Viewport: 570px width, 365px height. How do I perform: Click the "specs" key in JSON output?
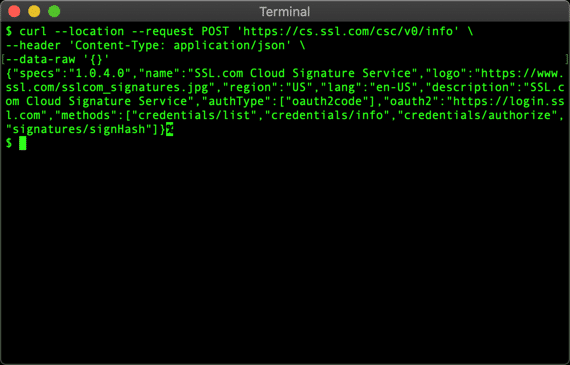tap(37, 73)
